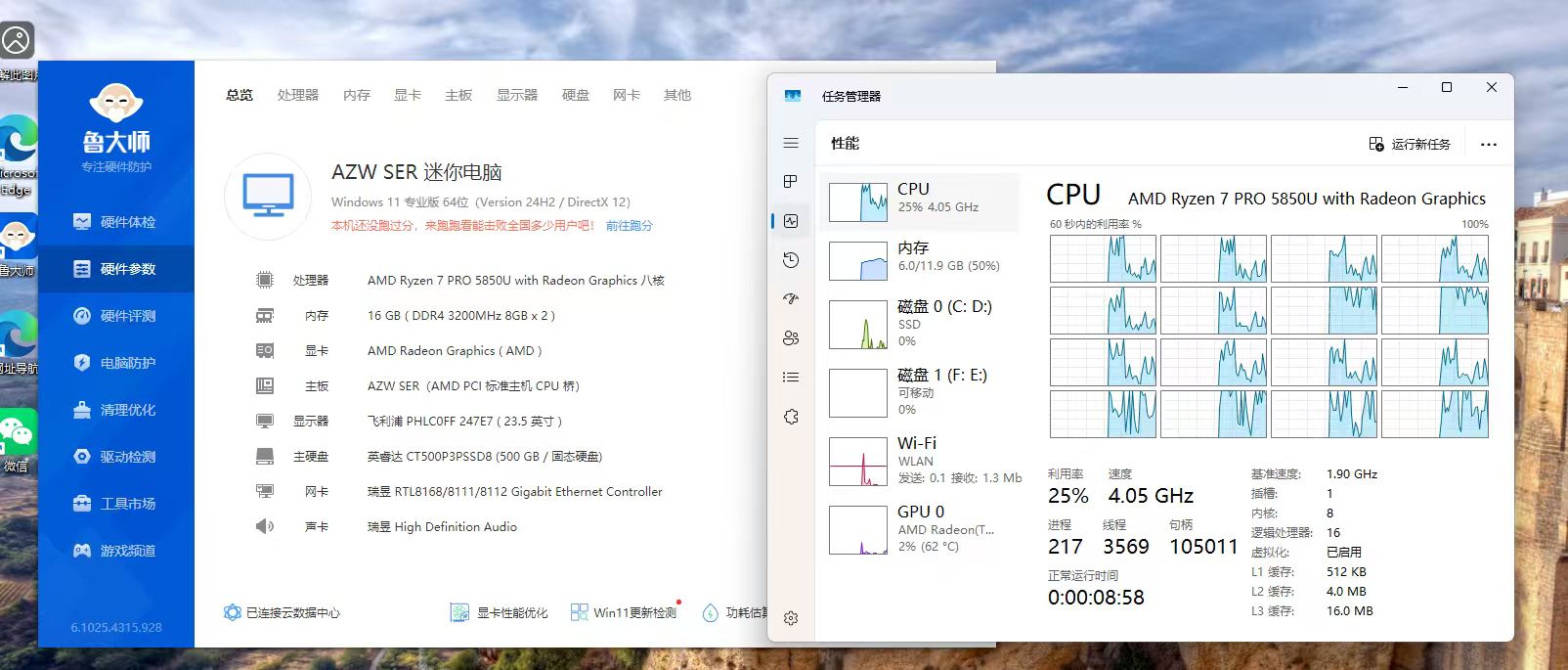Open 鲁大师 desktop shortcut
Viewport: 1568px width, 670px height.
(x=18, y=245)
